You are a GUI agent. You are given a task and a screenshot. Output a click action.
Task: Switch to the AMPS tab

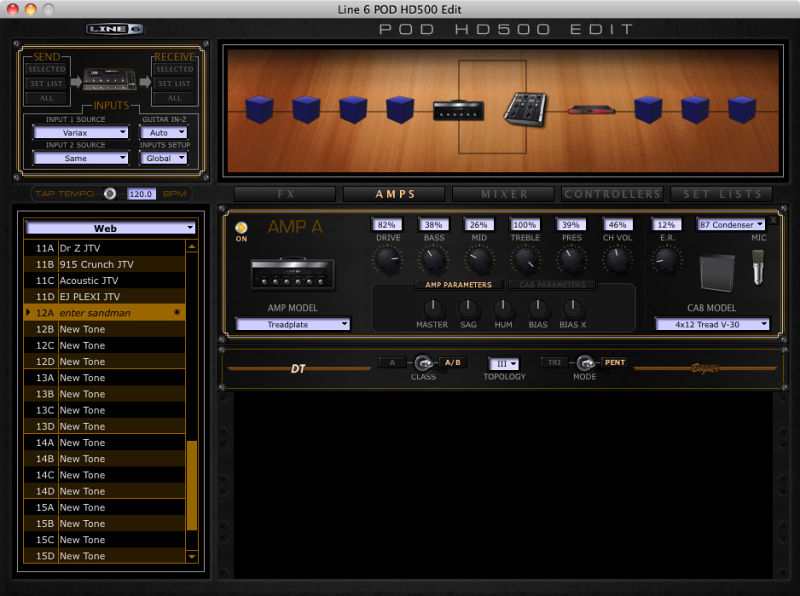394,194
